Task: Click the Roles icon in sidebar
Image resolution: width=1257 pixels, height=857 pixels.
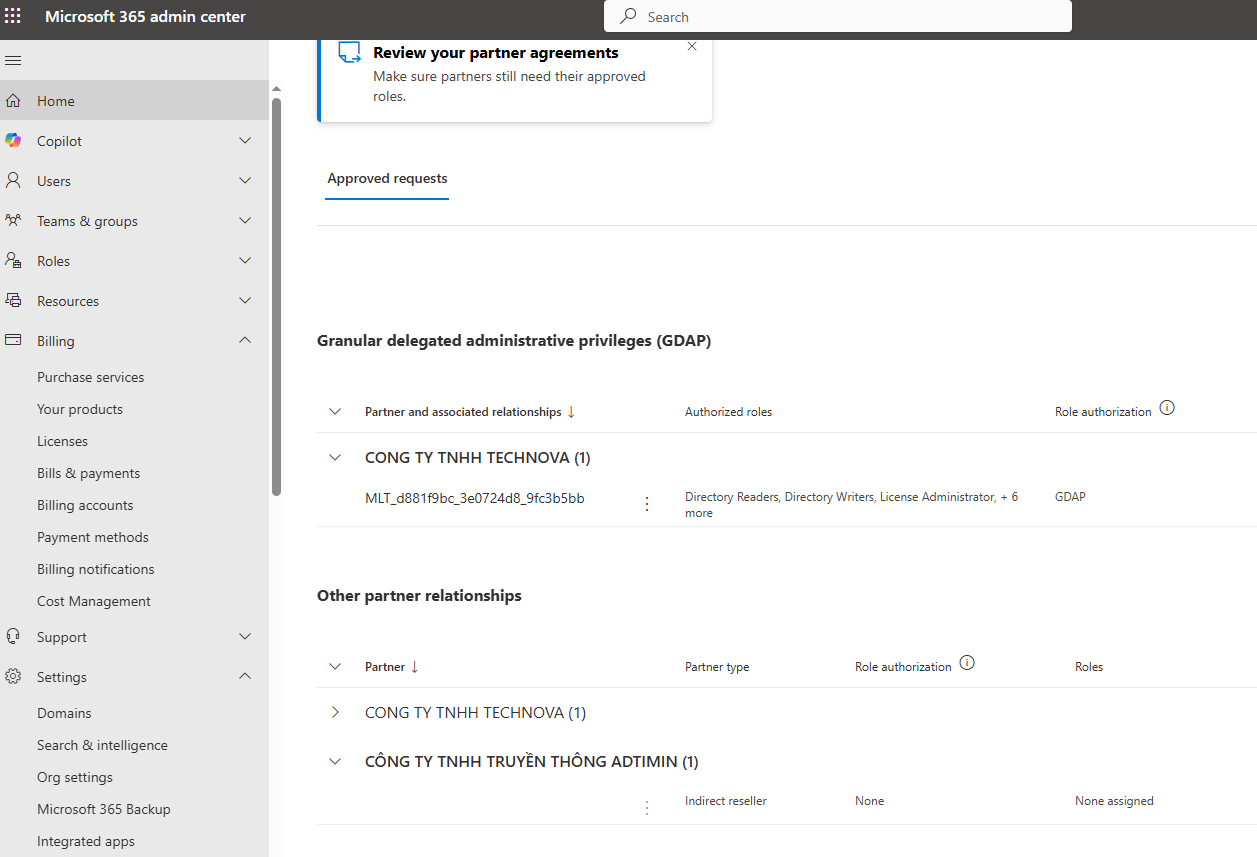Action: pos(13,261)
